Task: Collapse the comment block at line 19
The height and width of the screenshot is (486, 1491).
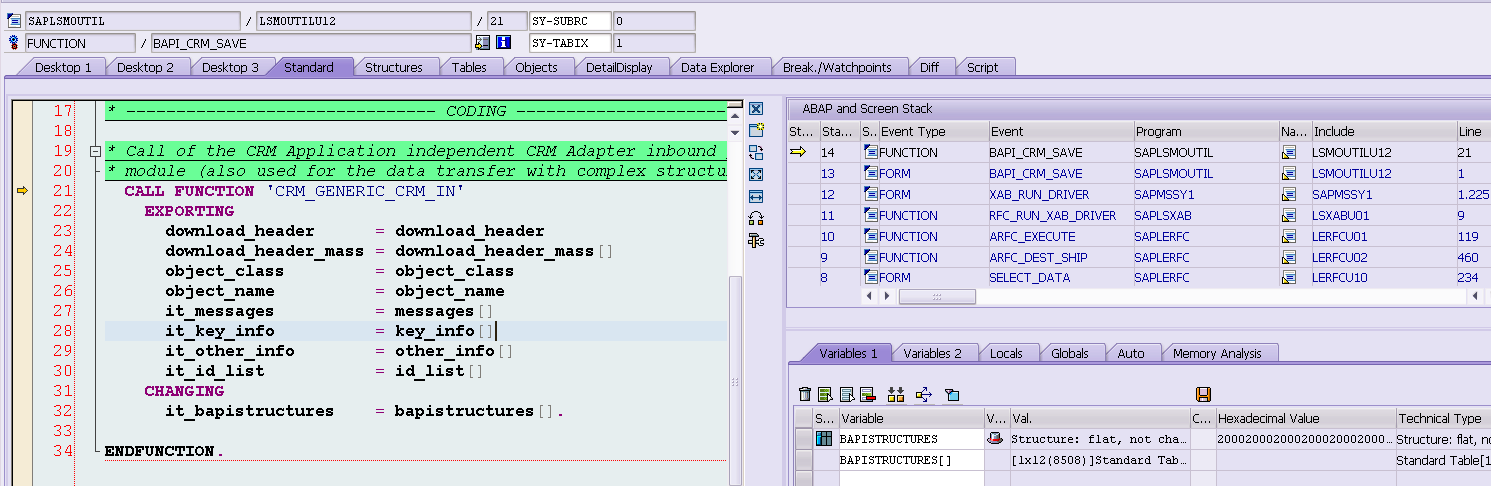Action: click(95, 151)
